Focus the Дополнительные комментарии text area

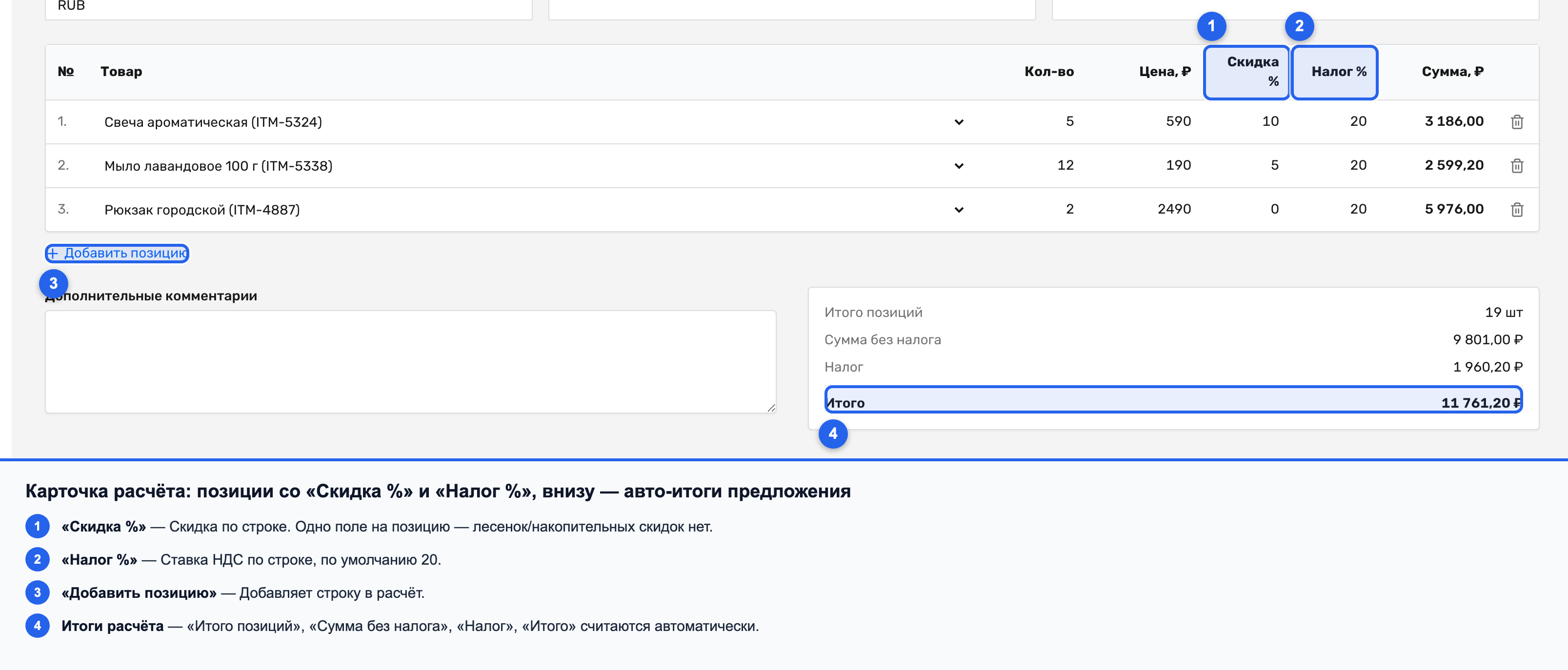pyautogui.click(x=410, y=362)
